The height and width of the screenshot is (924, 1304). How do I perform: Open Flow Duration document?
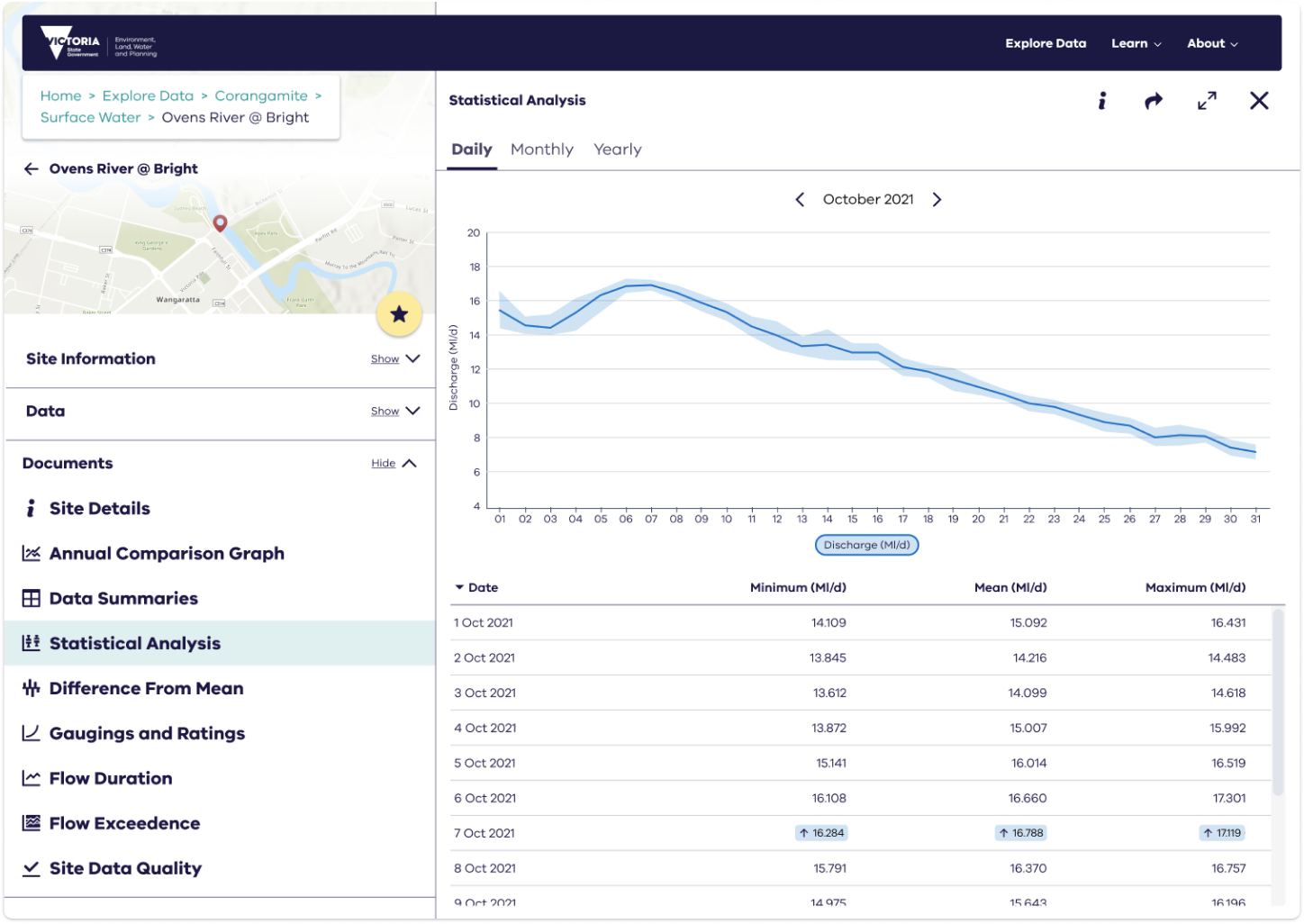[x=111, y=778]
